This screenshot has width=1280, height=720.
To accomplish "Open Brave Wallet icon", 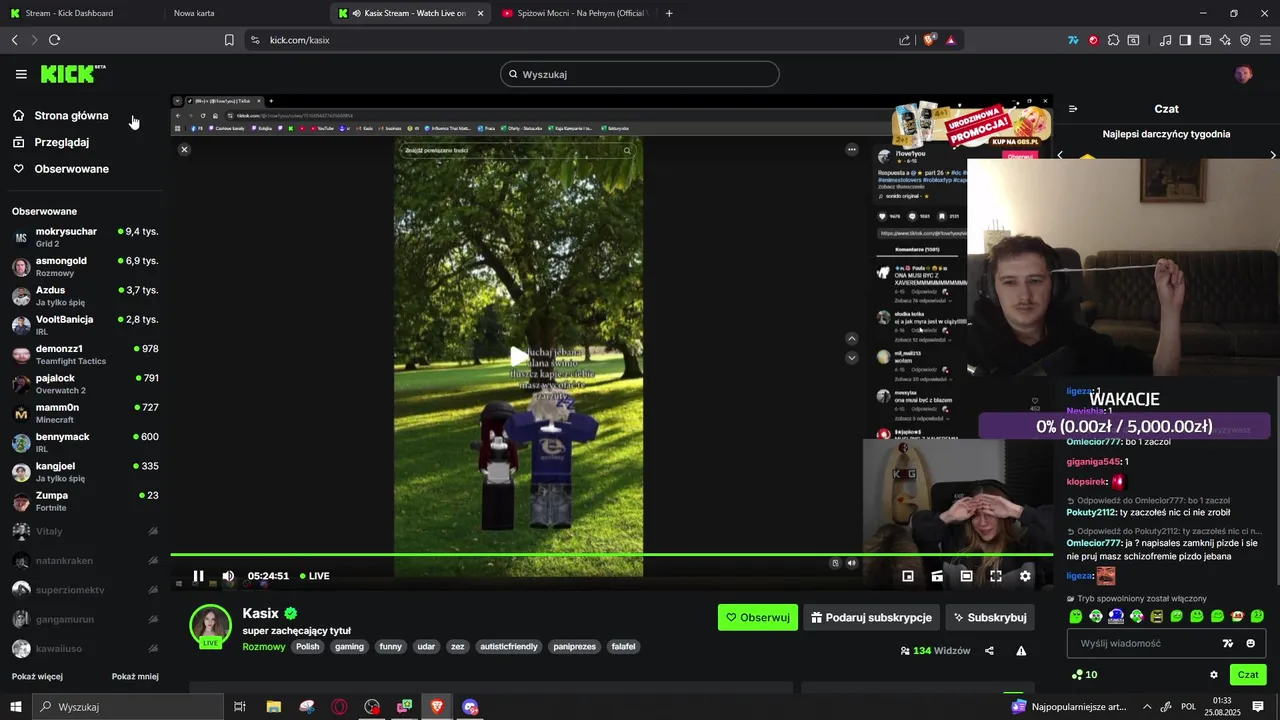I will pyautogui.click(x=1205, y=40).
